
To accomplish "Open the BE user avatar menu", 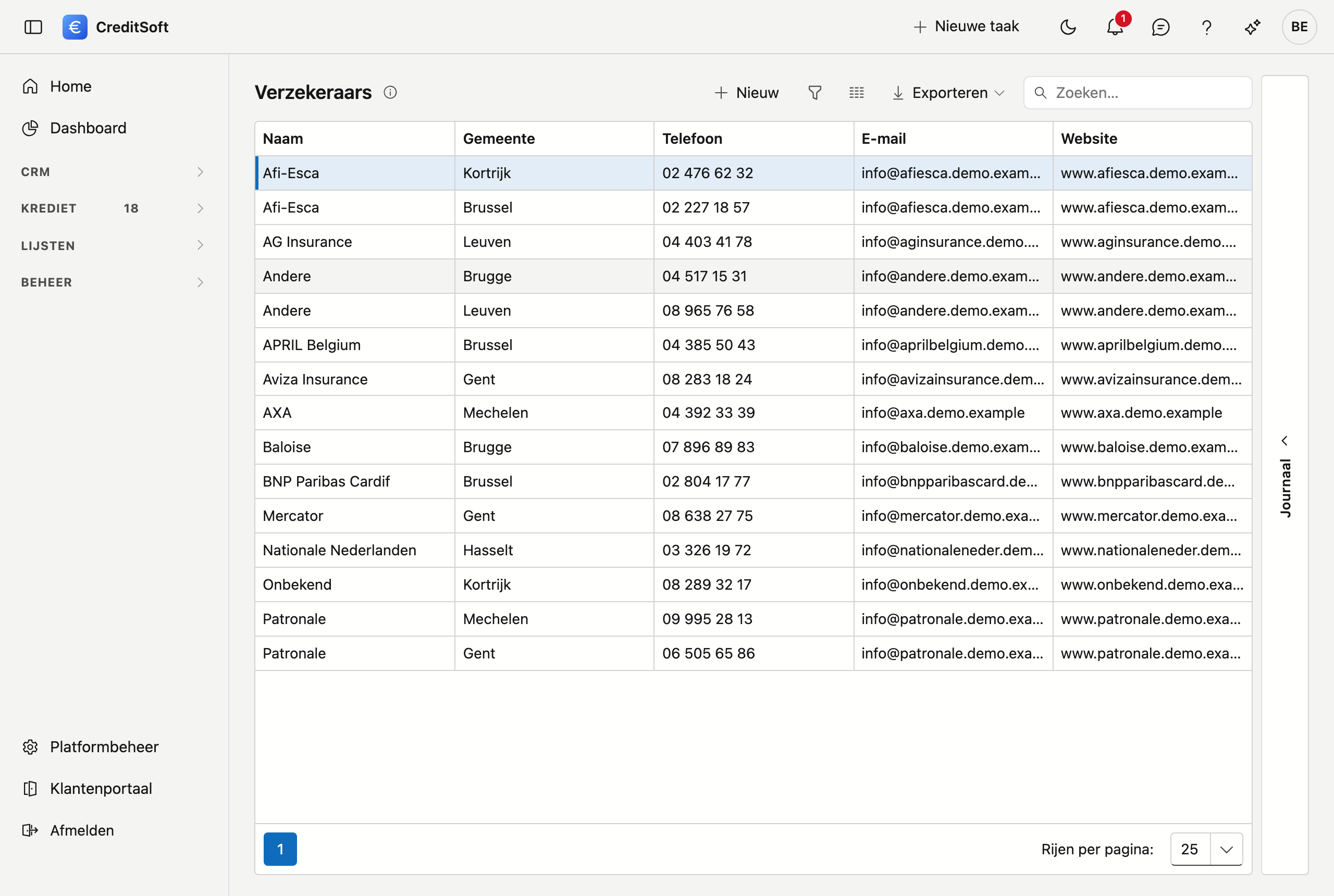I will 1299,27.
